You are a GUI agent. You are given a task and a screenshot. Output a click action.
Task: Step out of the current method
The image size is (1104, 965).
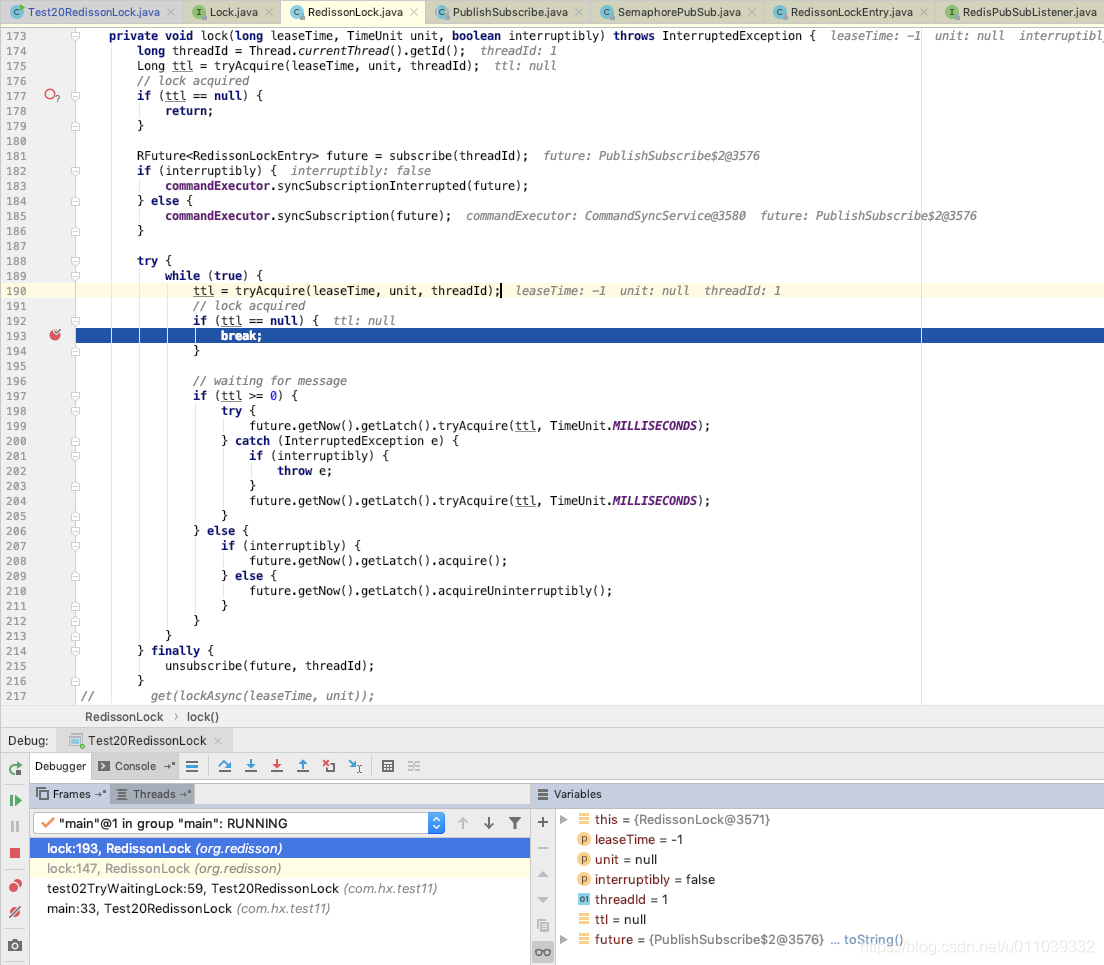click(303, 767)
